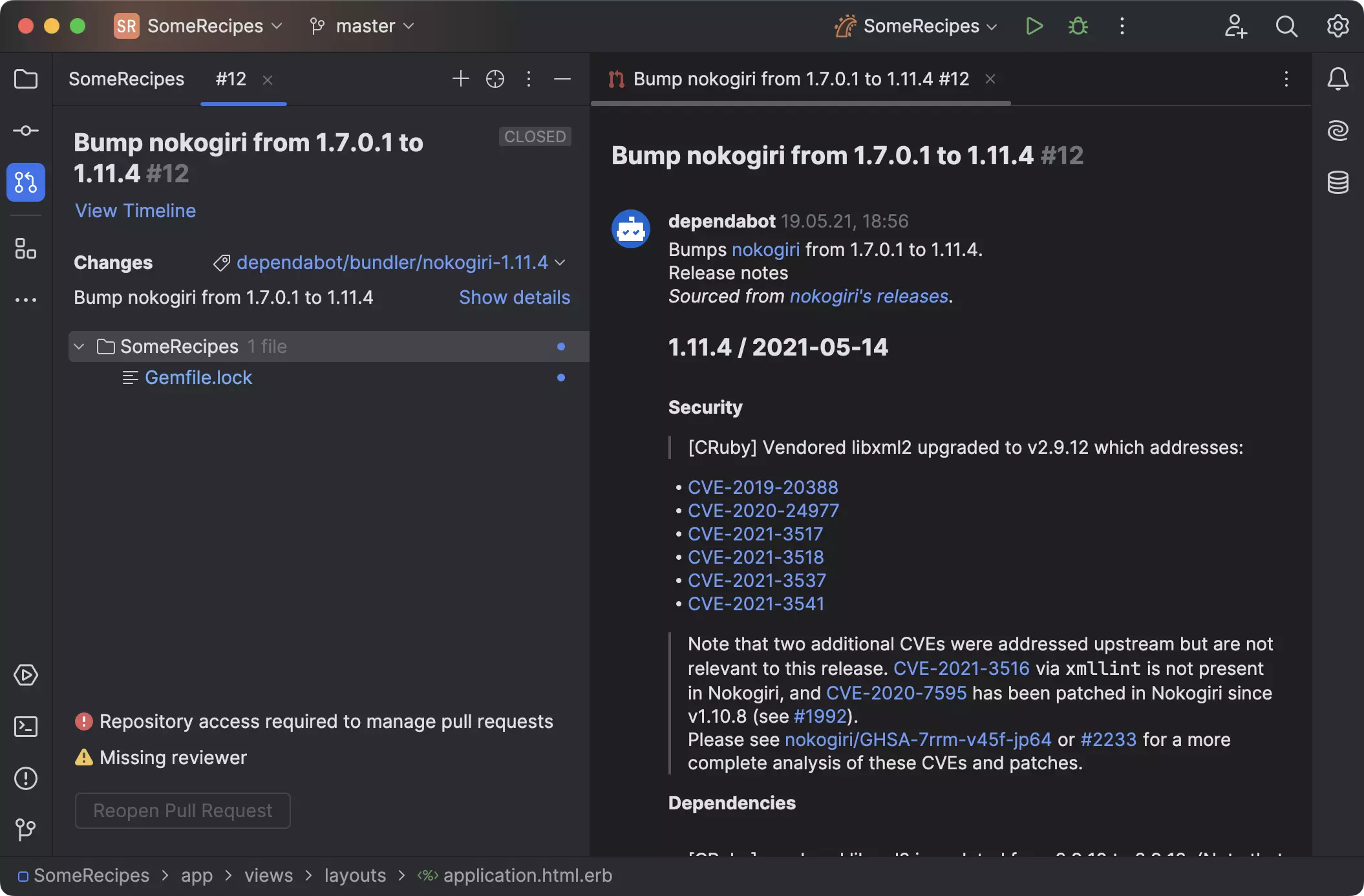Viewport: 1364px width, 896px height.
Task: Open the Database tool window icon
Action: pos(1337,182)
